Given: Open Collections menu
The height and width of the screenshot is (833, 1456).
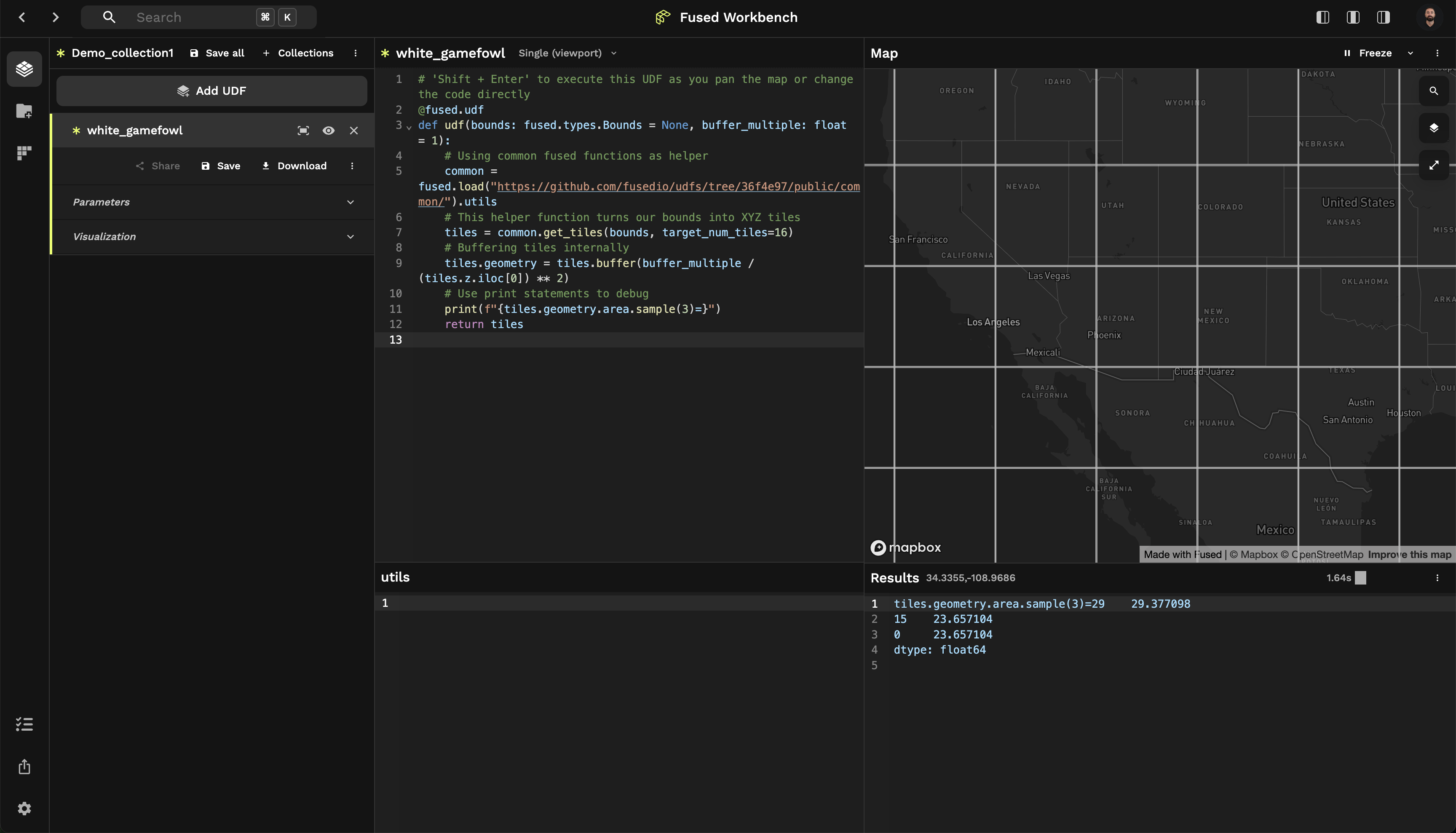Looking at the screenshot, I should 297,53.
